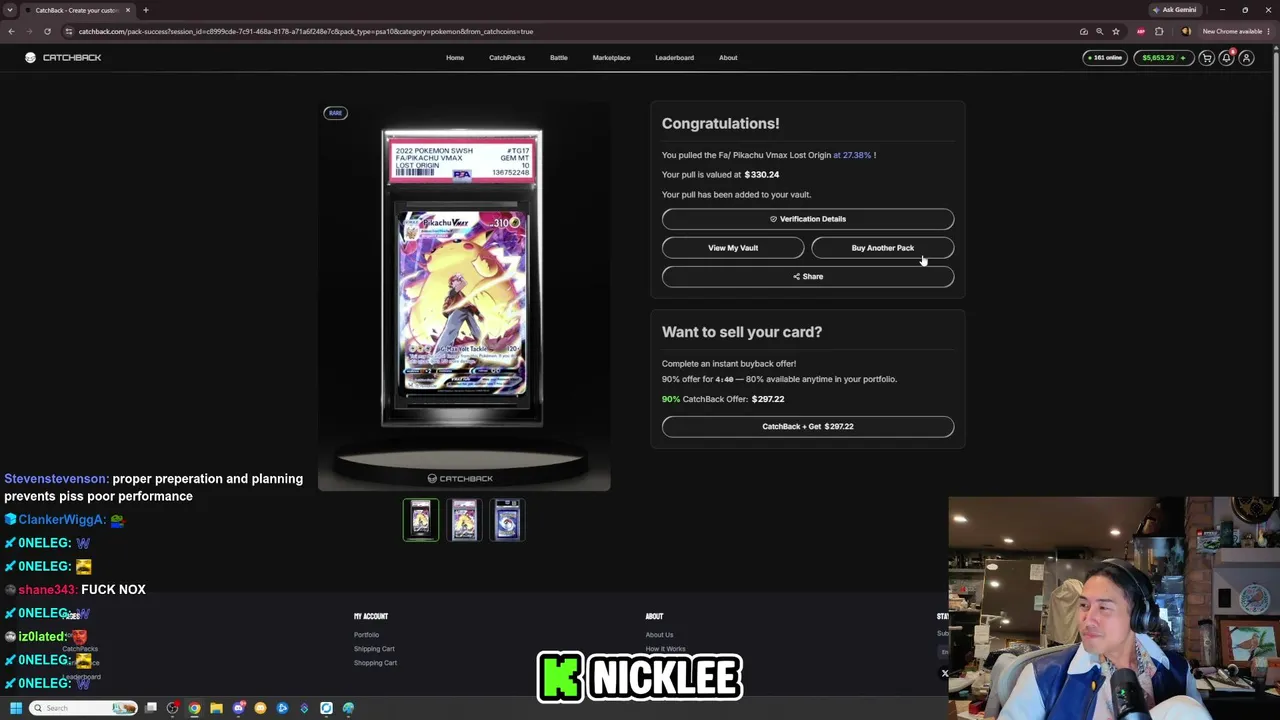
Task: Click the Verification Details button
Action: coord(808,219)
